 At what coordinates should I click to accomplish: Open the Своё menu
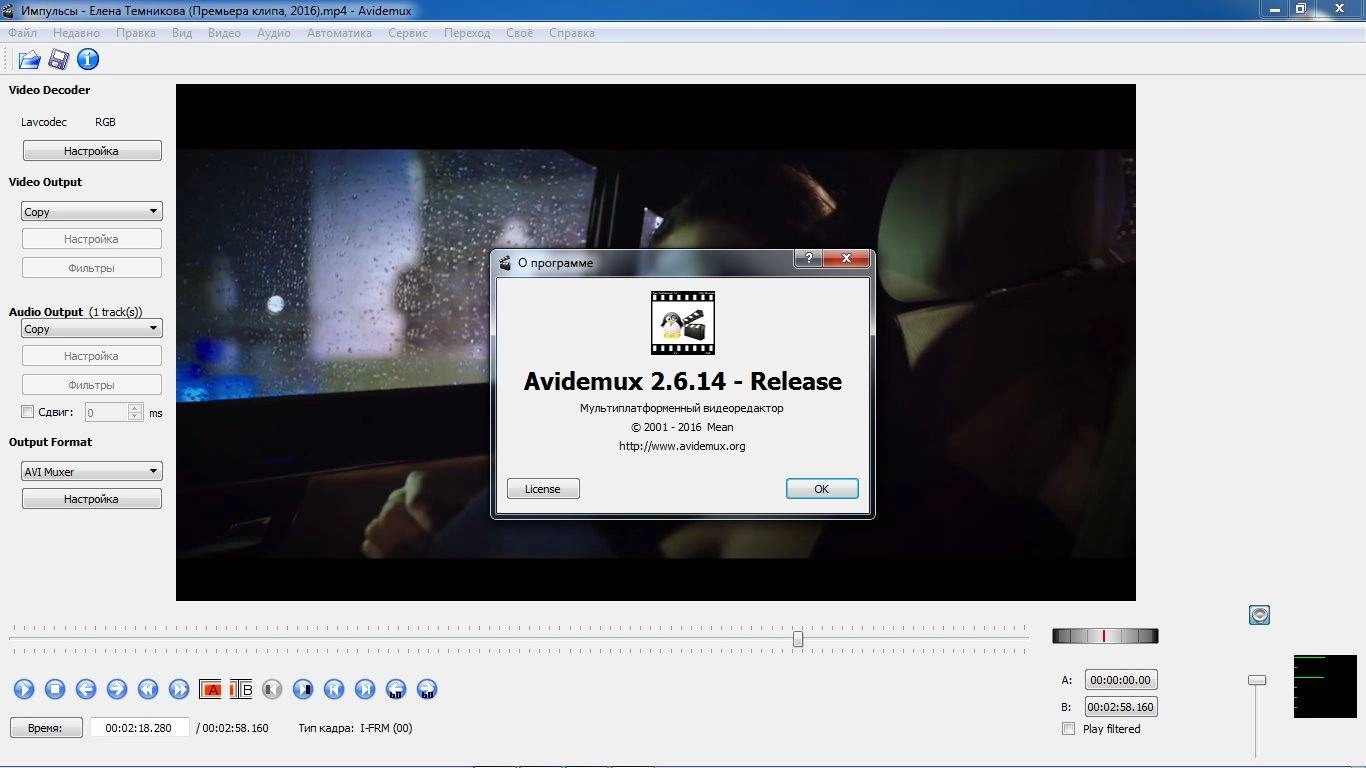coord(520,33)
